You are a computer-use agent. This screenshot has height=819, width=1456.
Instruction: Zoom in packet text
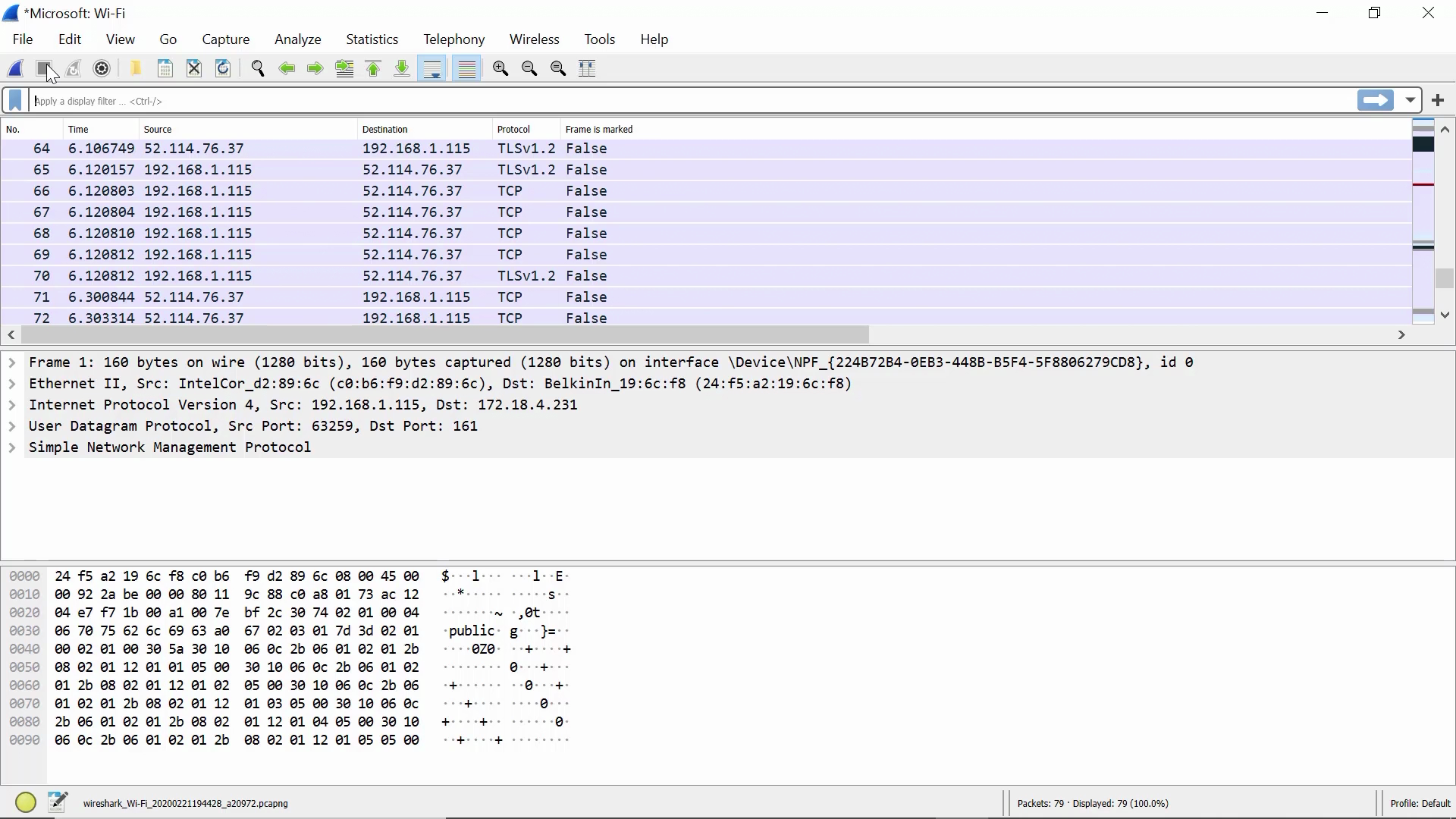[500, 68]
